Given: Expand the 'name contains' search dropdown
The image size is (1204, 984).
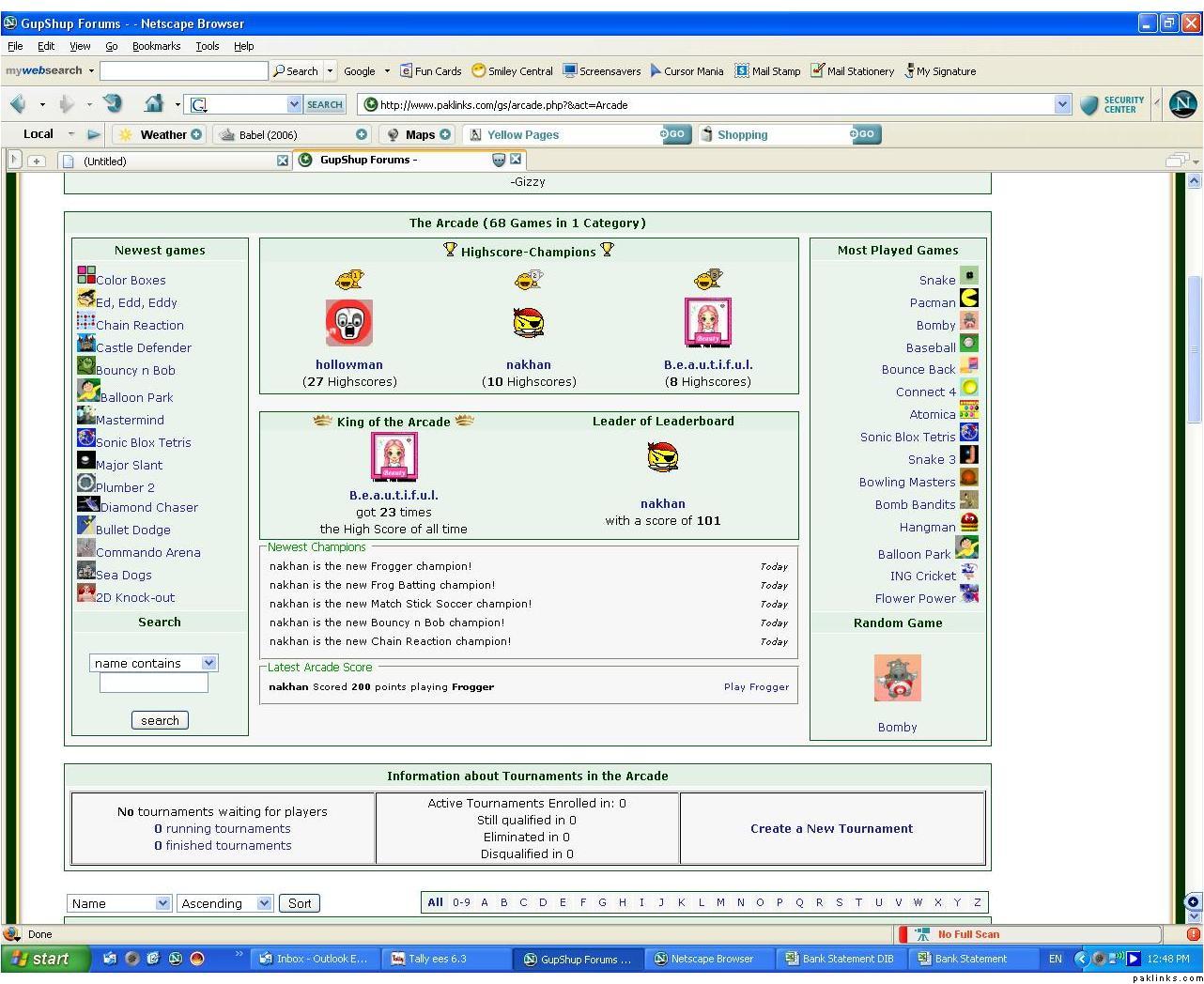Looking at the screenshot, I should coord(208,663).
